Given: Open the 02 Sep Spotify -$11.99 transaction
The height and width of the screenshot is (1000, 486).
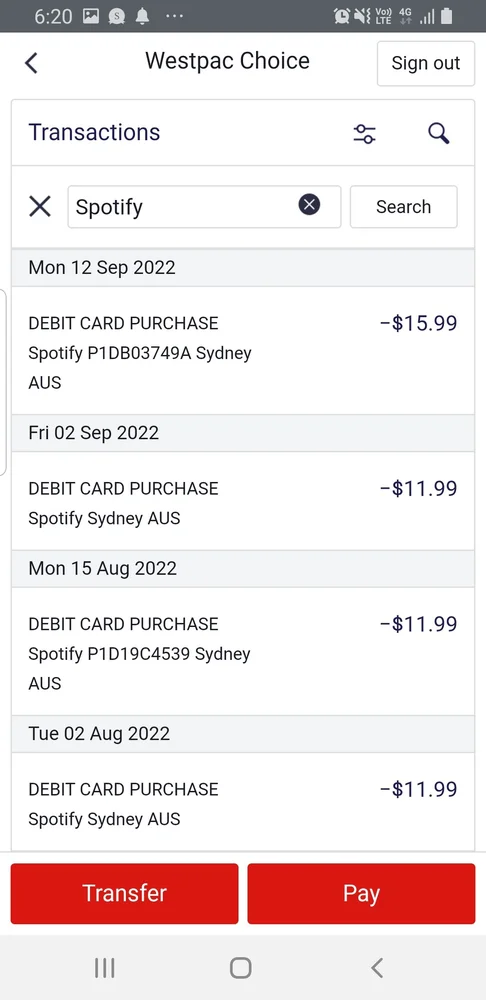Looking at the screenshot, I should pos(243,501).
